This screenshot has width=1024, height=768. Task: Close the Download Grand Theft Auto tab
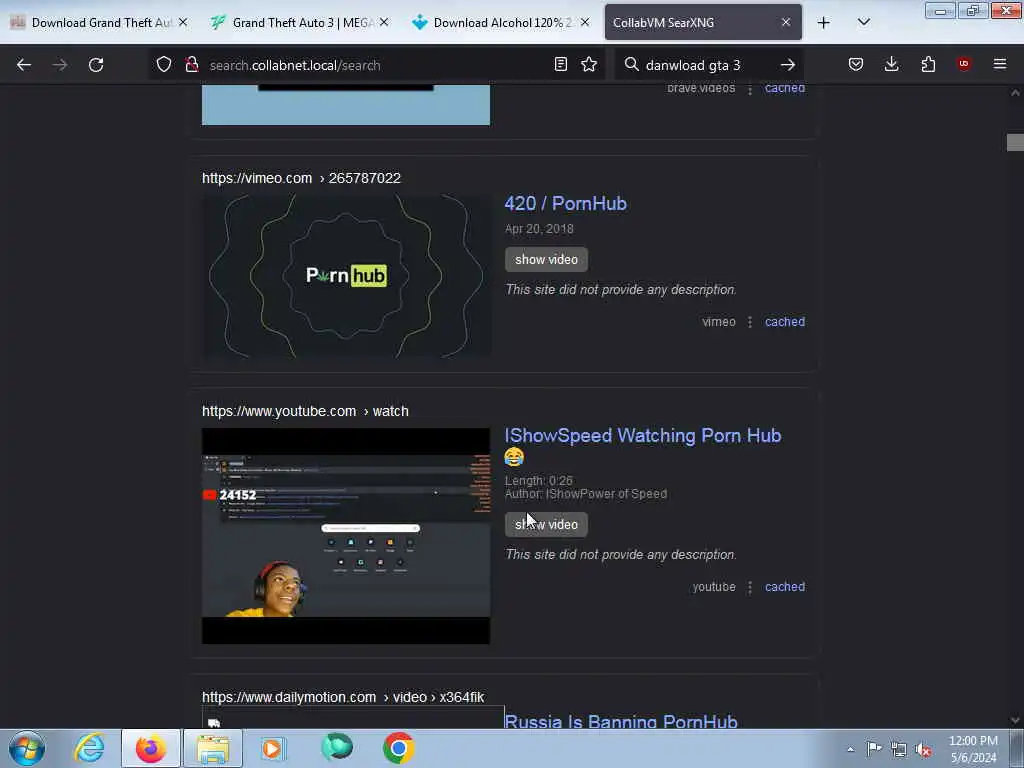point(183,22)
